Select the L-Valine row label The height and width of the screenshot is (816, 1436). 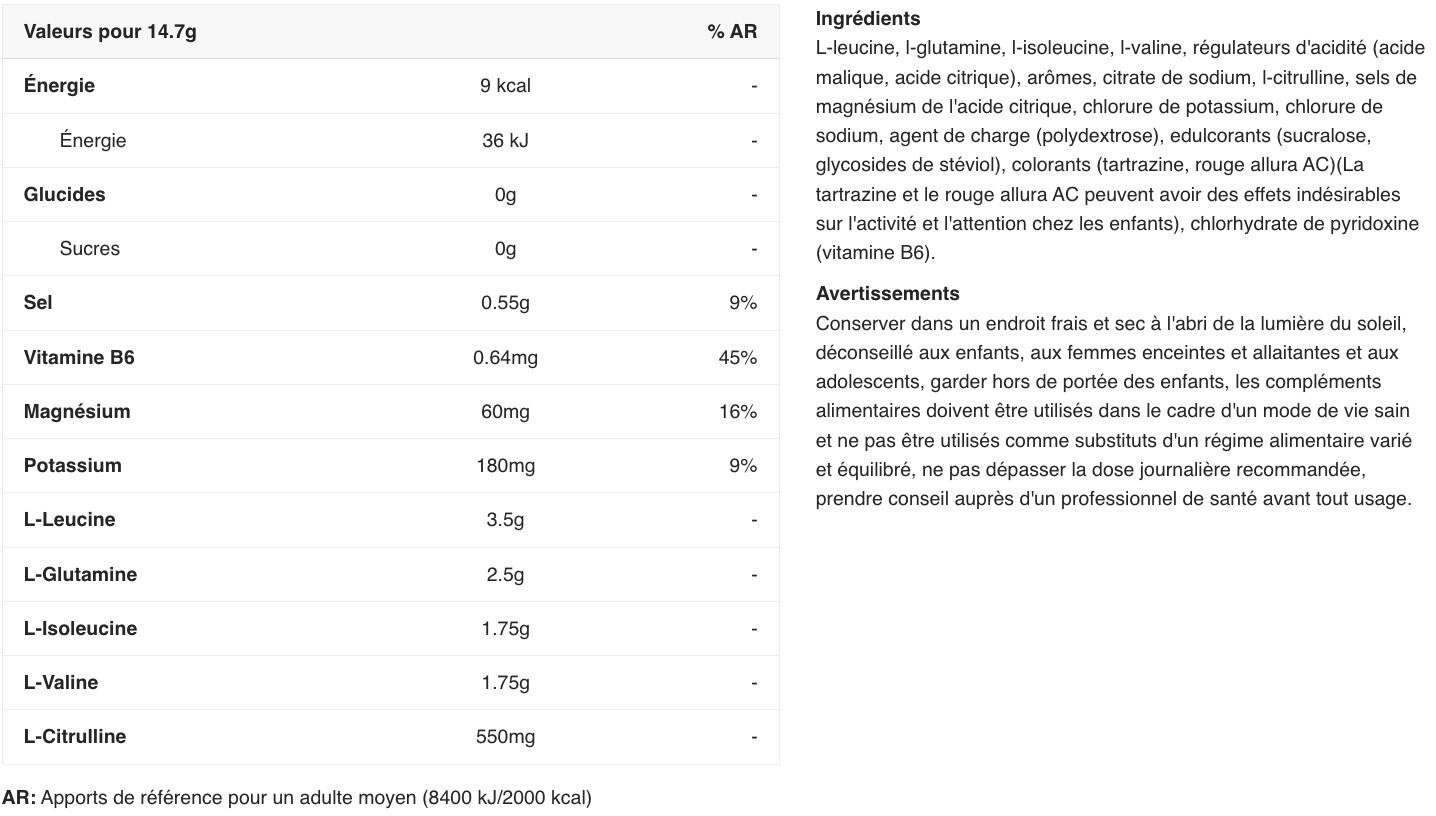[x=61, y=683]
